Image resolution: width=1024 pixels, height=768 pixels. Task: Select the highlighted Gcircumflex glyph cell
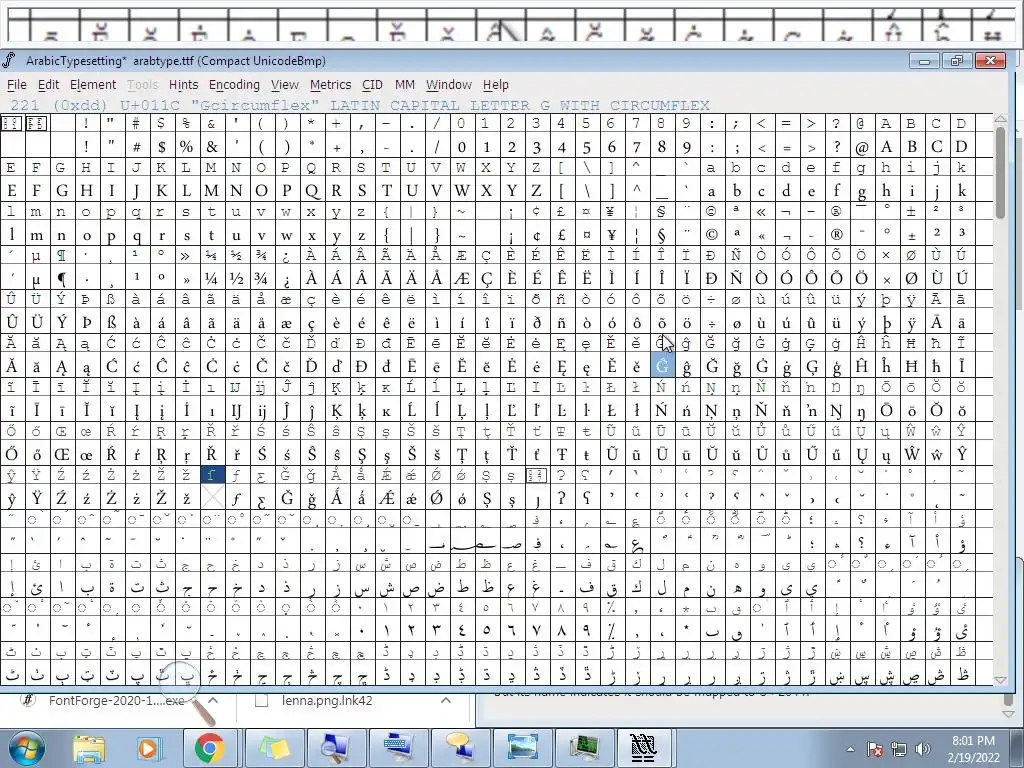click(x=662, y=366)
